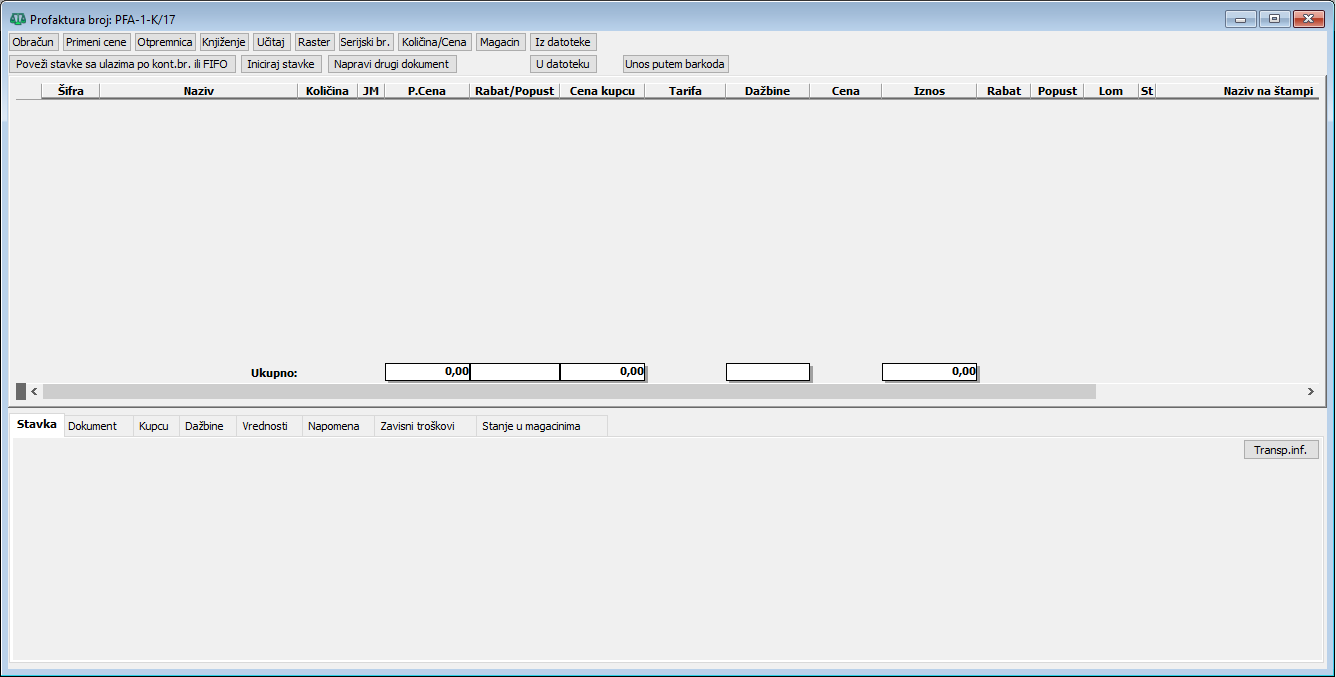The image size is (1336, 677).
Task: Maximize the Profaktura window
Action: click(1274, 18)
